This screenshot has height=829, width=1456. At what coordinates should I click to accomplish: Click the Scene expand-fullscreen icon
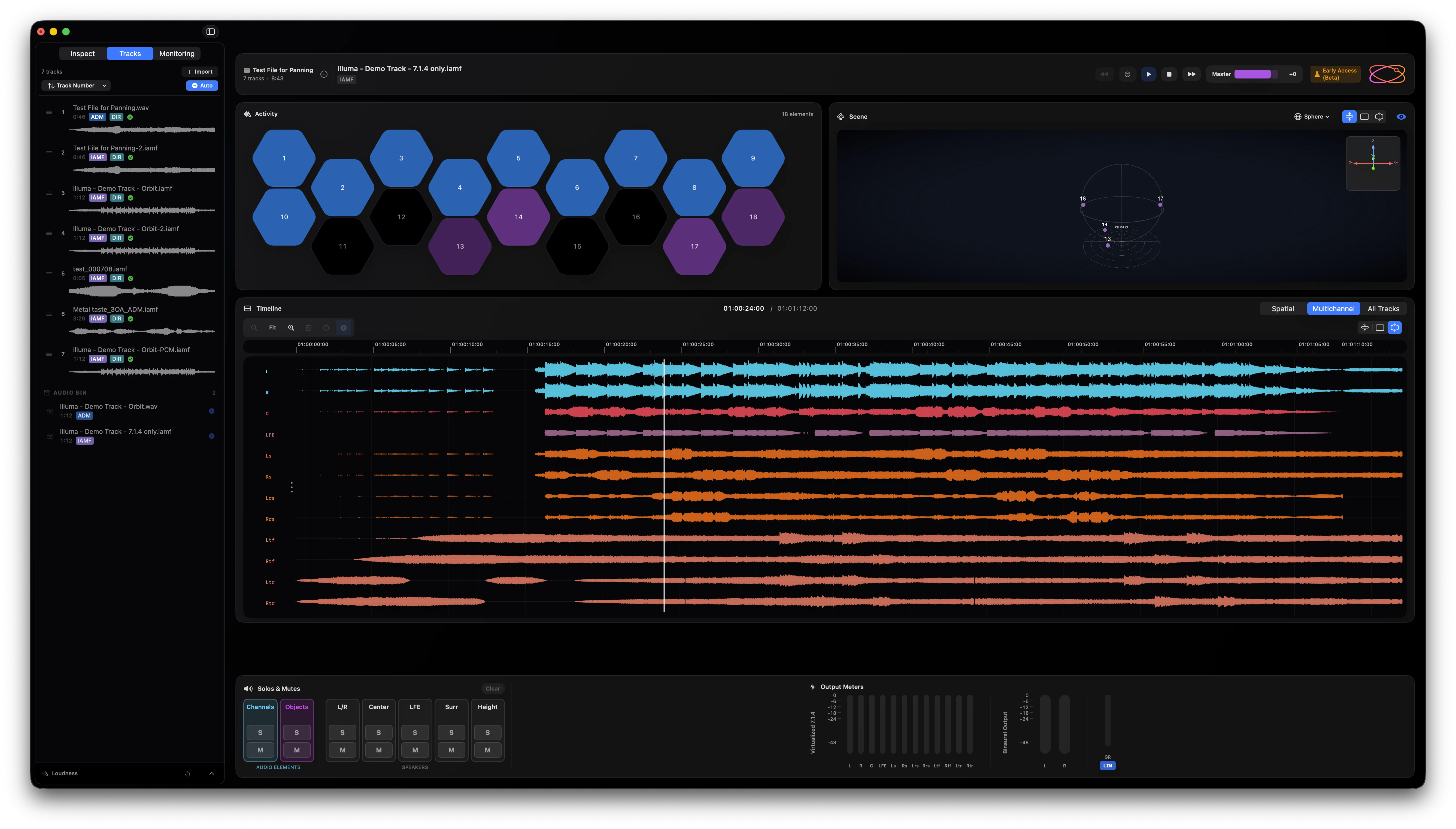point(1379,117)
